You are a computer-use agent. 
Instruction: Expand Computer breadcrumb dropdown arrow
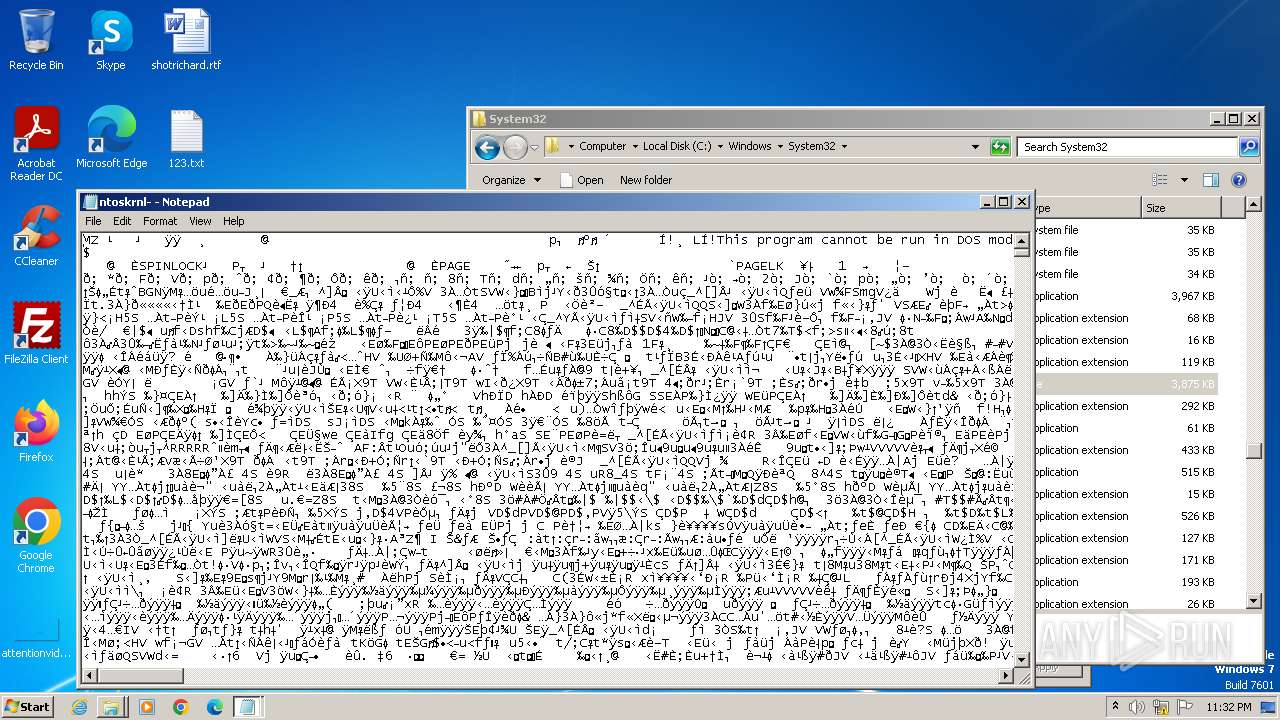point(634,146)
